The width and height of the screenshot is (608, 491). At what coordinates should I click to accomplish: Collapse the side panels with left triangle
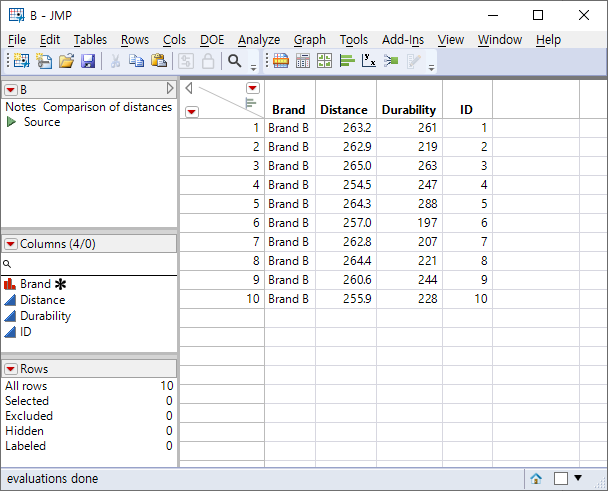188,88
